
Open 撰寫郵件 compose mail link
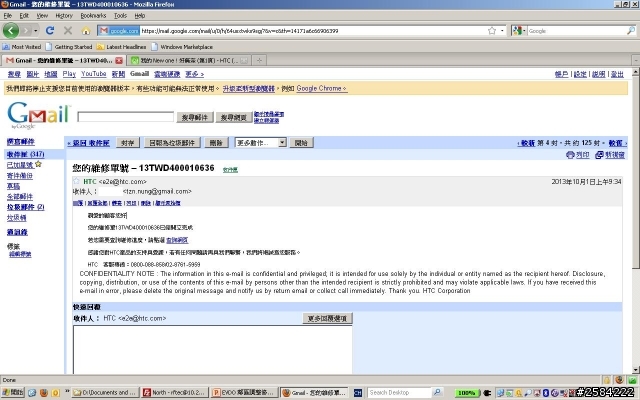click(x=20, y=142)
